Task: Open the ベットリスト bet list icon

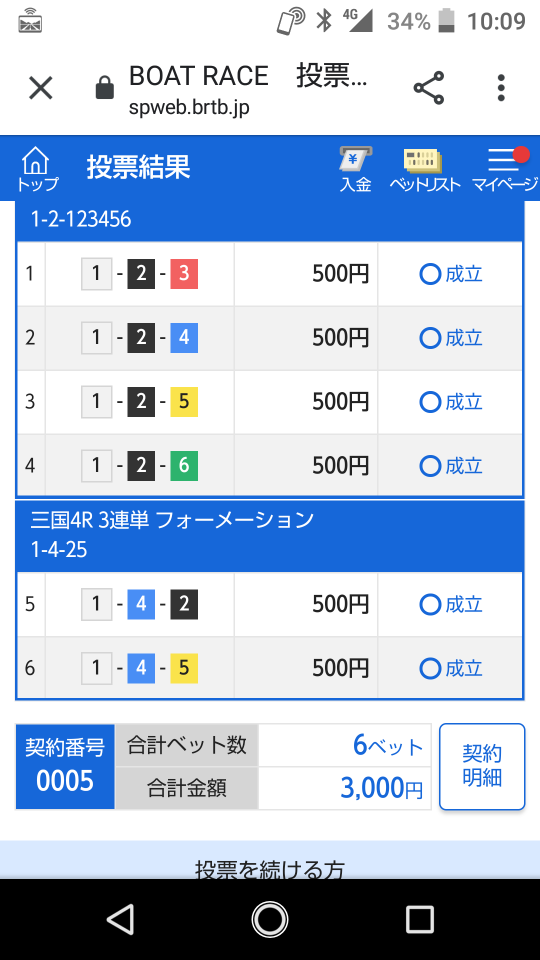Action: 424,170
